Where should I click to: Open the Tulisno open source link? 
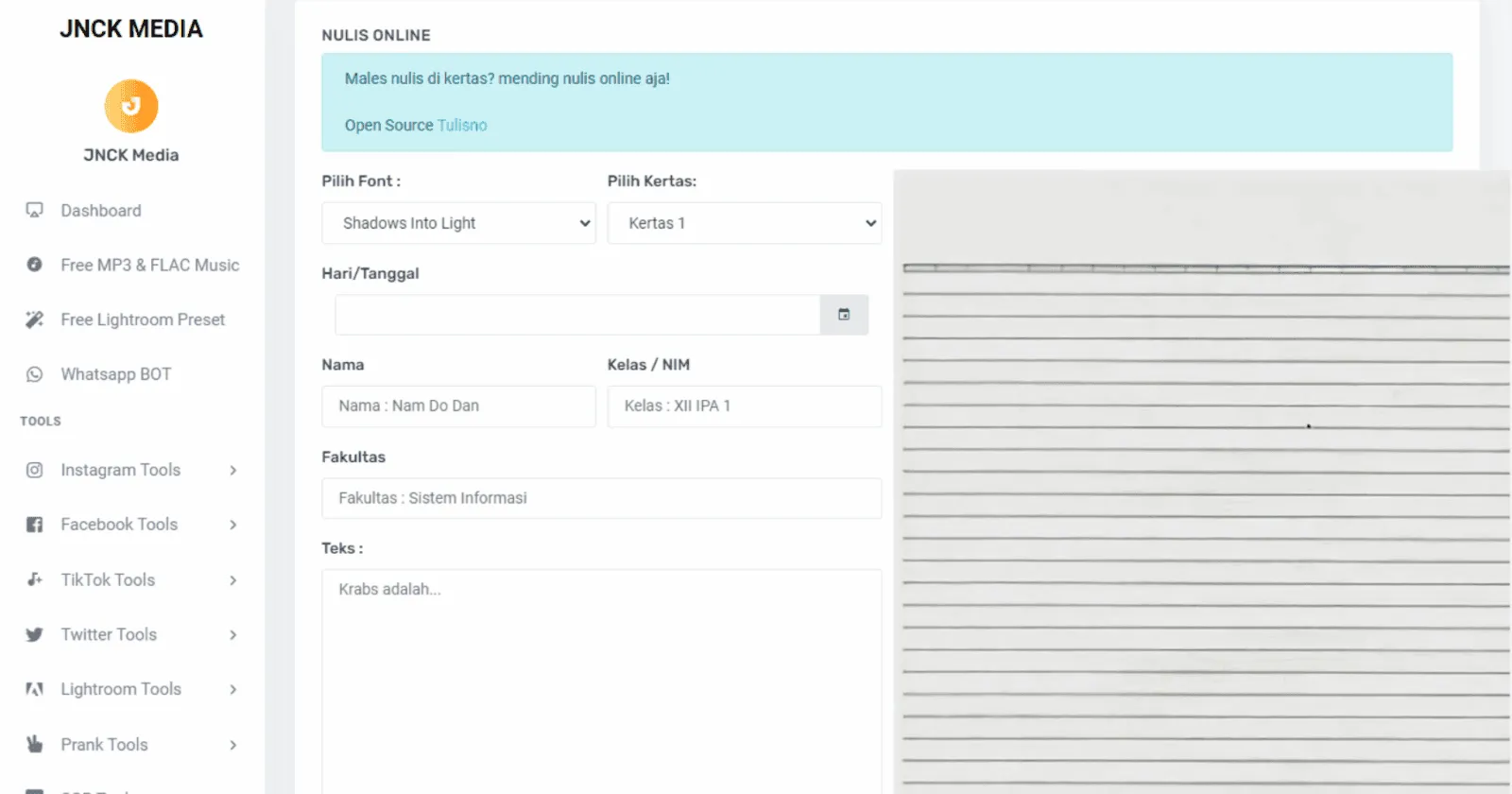(x=462, y=126)
